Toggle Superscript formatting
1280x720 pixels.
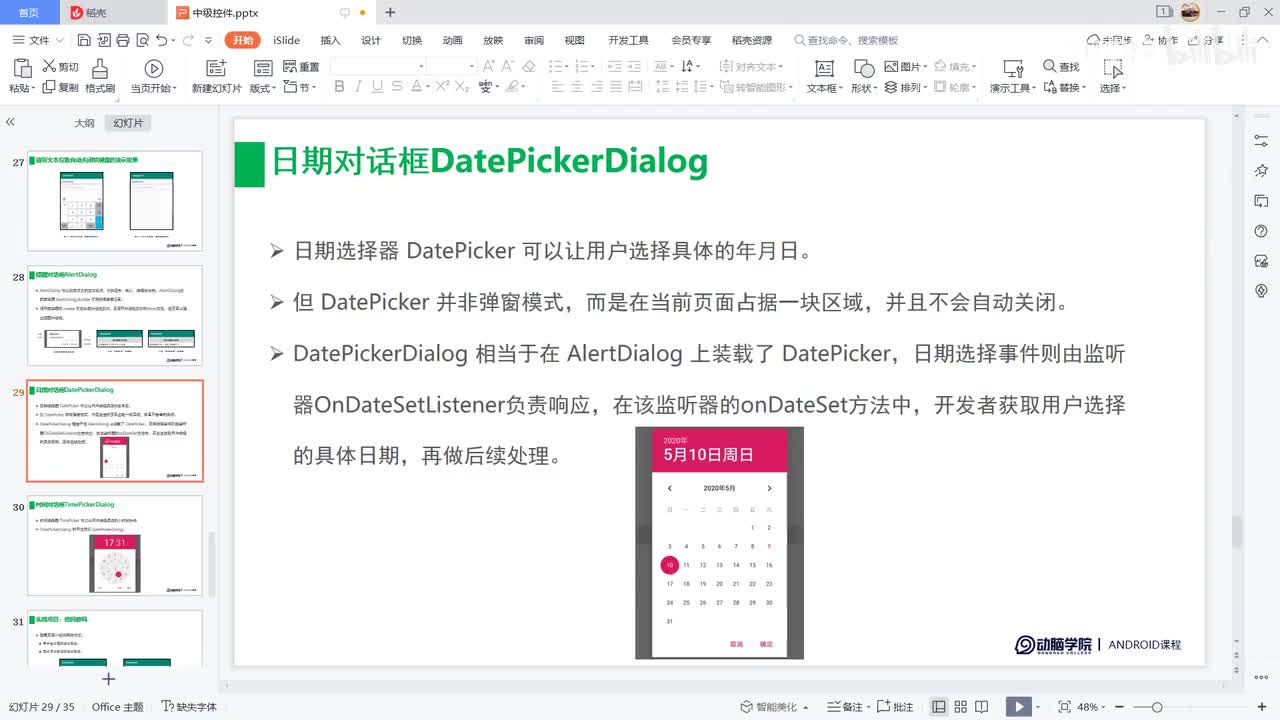pyautogui.click(x=442, y=87)
